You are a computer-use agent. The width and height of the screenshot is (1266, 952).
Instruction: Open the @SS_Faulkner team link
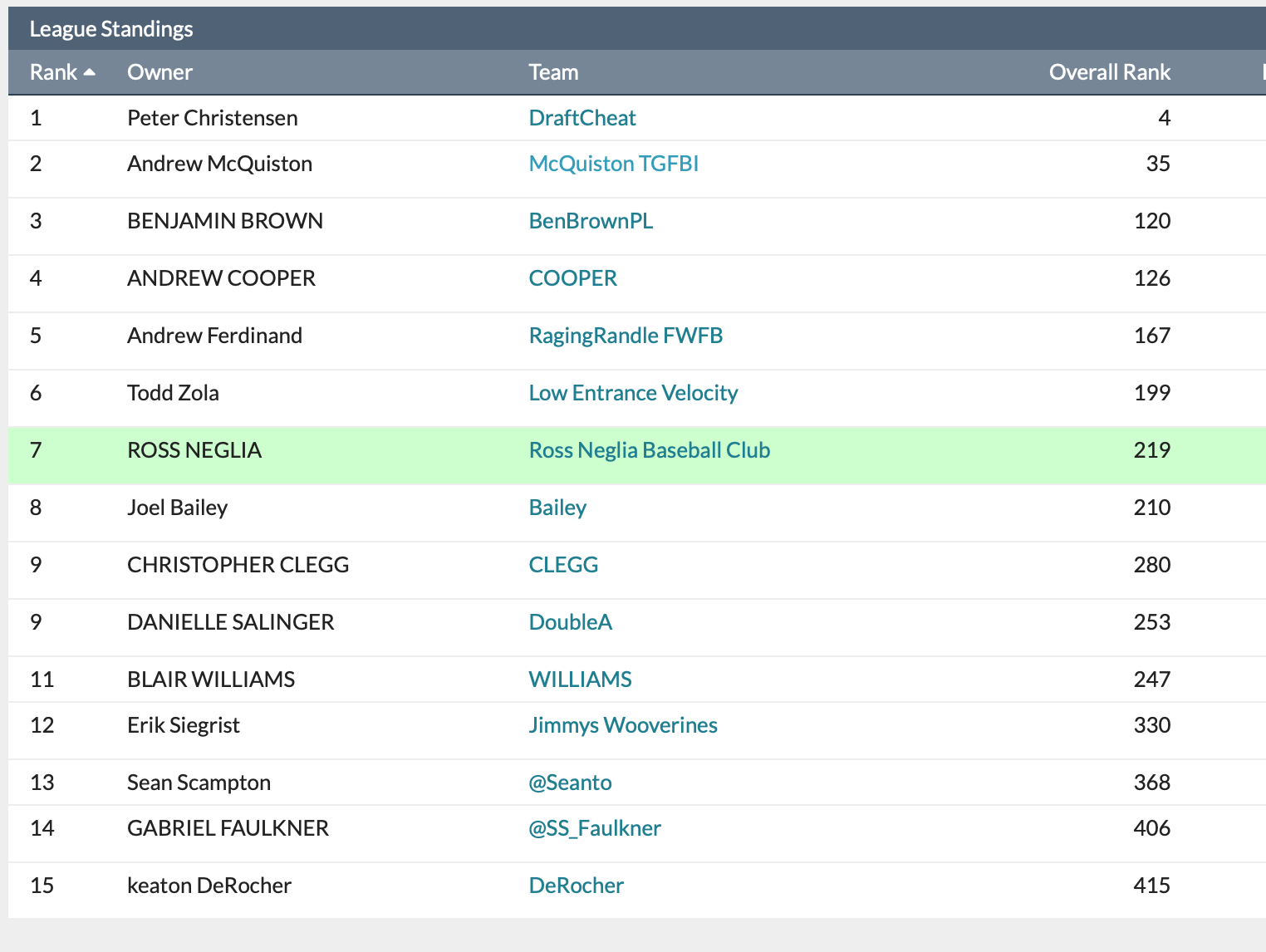[x=595, y=828]
